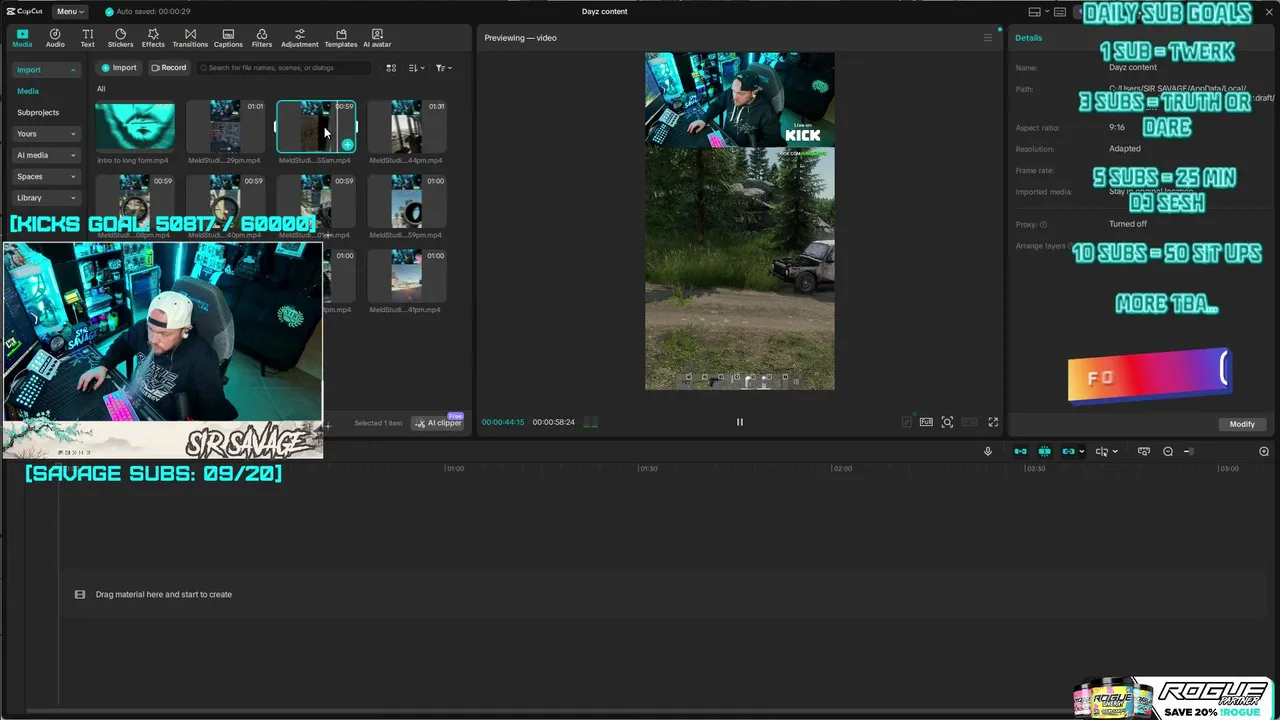Click the Record button
The width and height of the screenshot is (1280, 720).
pyautogui.click(x=169, y=68)
